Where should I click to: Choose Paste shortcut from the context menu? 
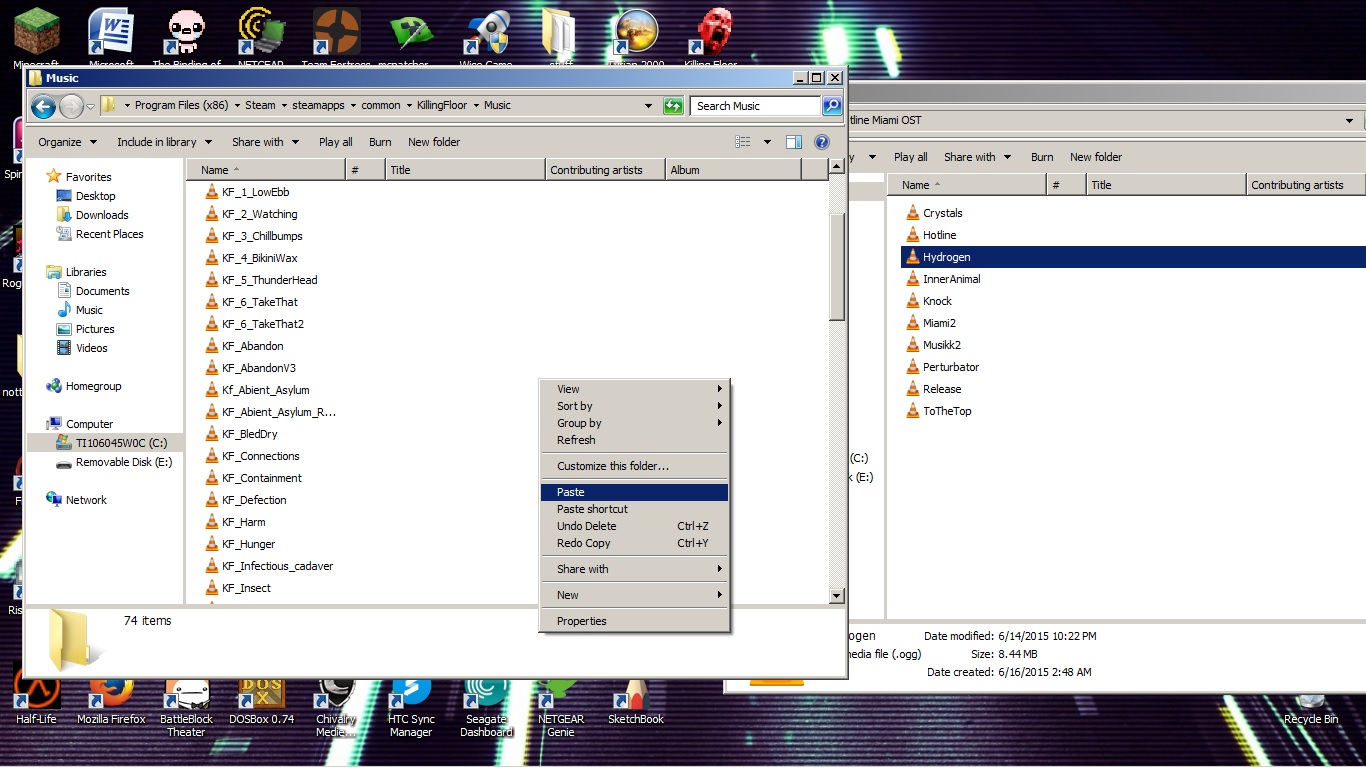click(x=634, y=509)
